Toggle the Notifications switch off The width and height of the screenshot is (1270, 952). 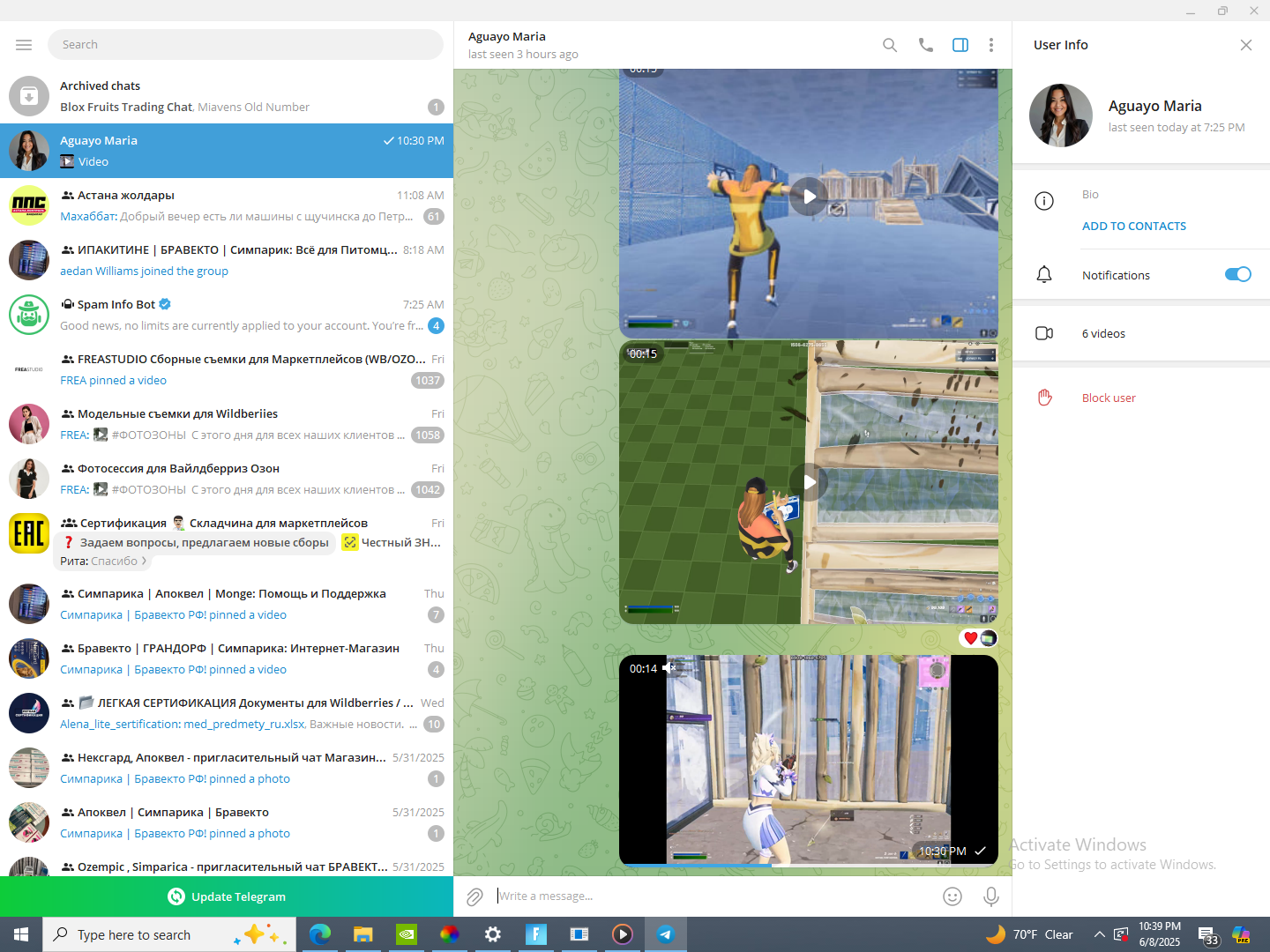coord(1238,274)
